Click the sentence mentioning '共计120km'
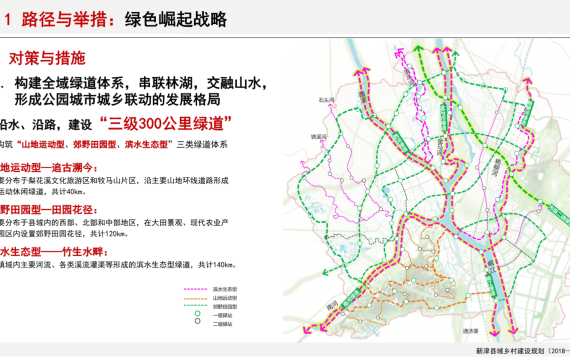 [x=115, y=228]
